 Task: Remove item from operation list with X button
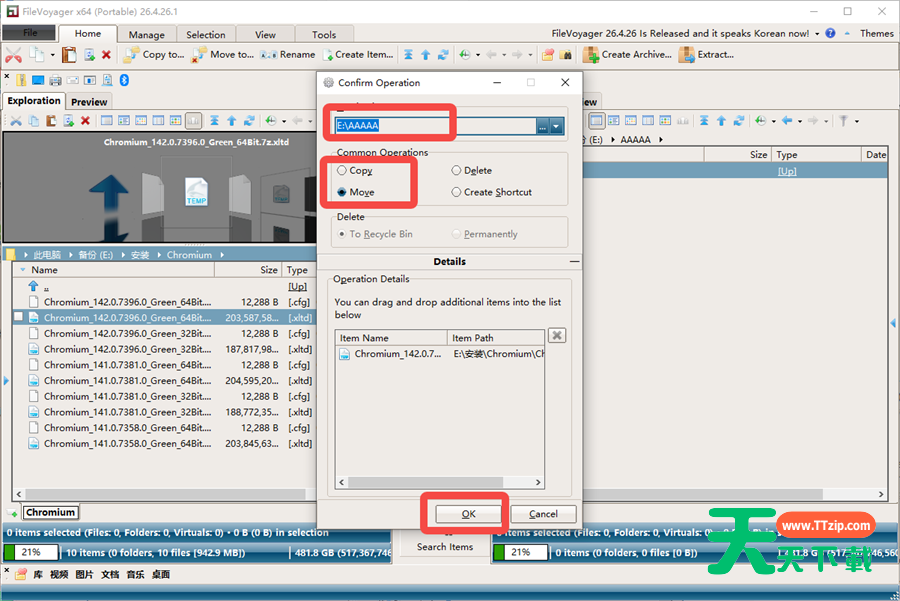pos(557,335)
